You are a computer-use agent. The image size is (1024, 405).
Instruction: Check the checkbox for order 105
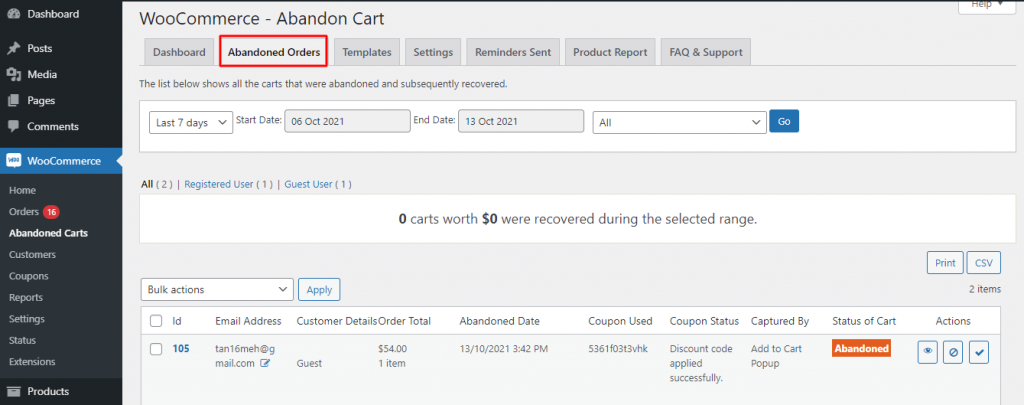tap(156, 349)
